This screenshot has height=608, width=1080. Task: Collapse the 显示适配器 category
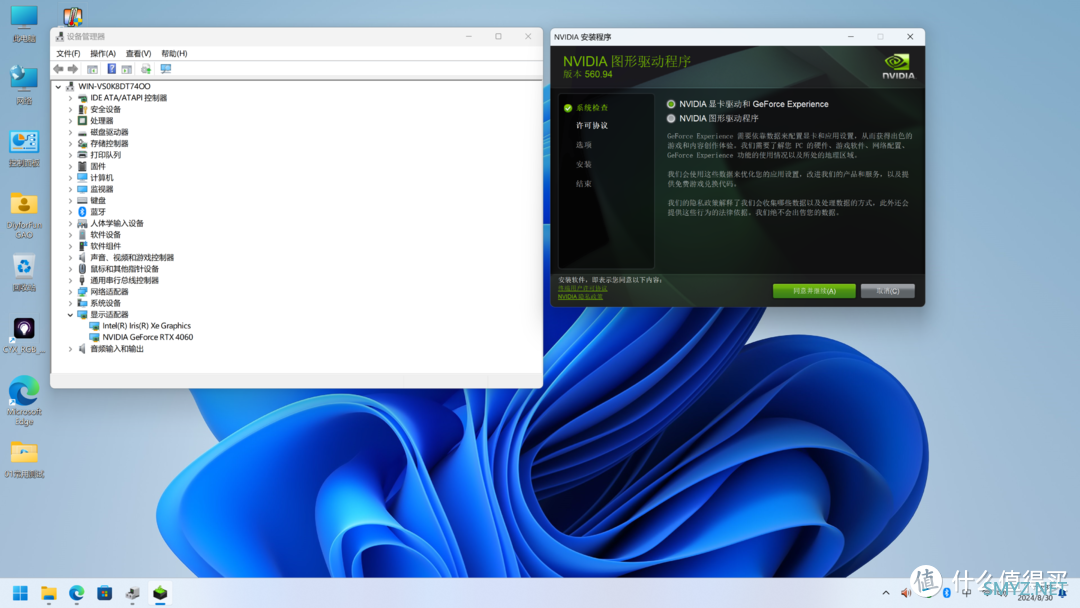(70, 315)
